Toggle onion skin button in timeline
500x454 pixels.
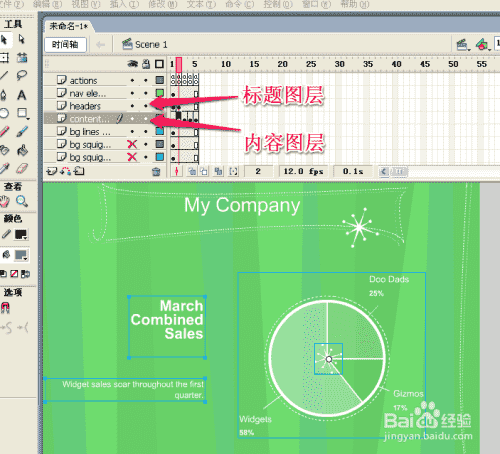tap(192, 171)
